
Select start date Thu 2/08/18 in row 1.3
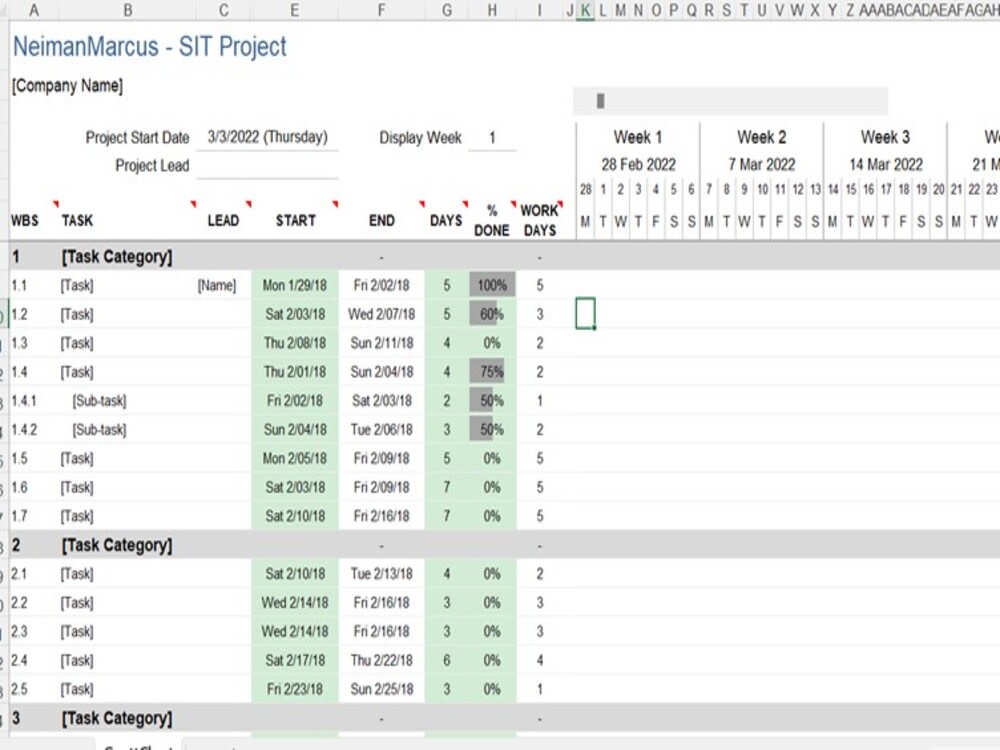[x=295, y=343]
